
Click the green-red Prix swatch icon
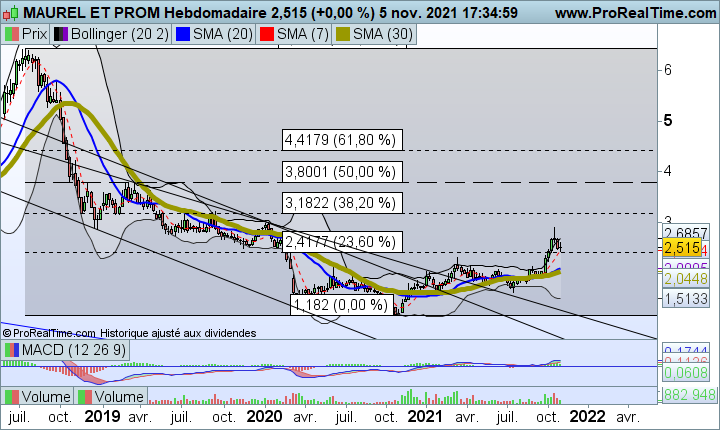[x=12, y=34]
